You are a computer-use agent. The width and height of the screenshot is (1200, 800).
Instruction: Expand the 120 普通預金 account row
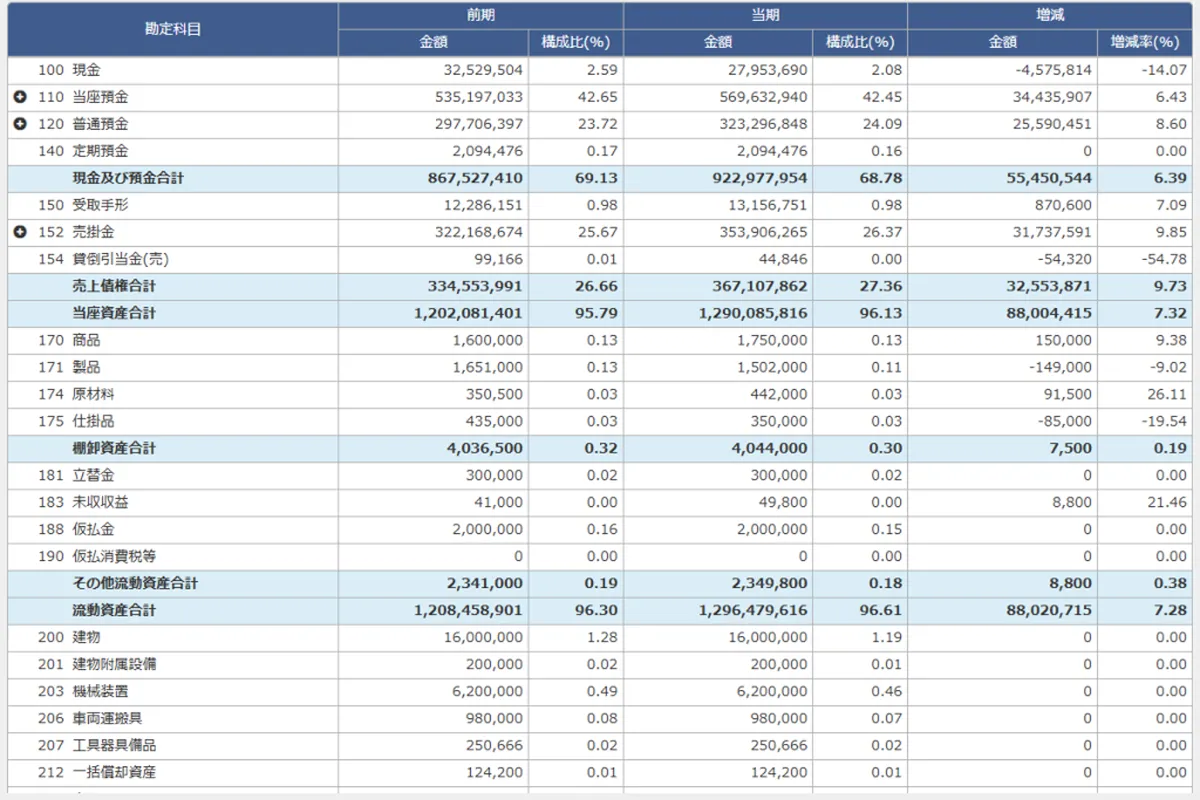pyautogui.click(x=20, y=125)
